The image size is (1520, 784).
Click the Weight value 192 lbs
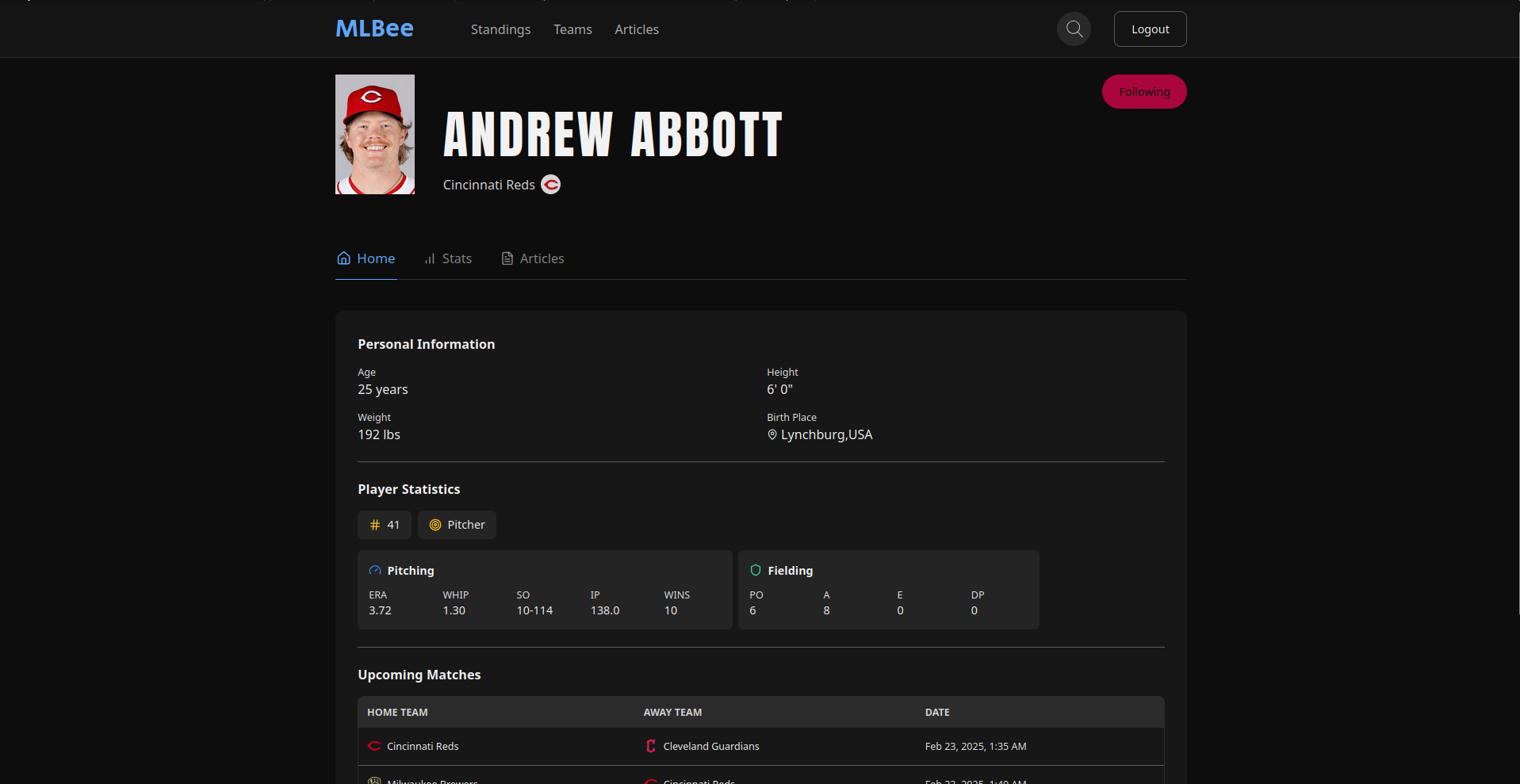379,434
